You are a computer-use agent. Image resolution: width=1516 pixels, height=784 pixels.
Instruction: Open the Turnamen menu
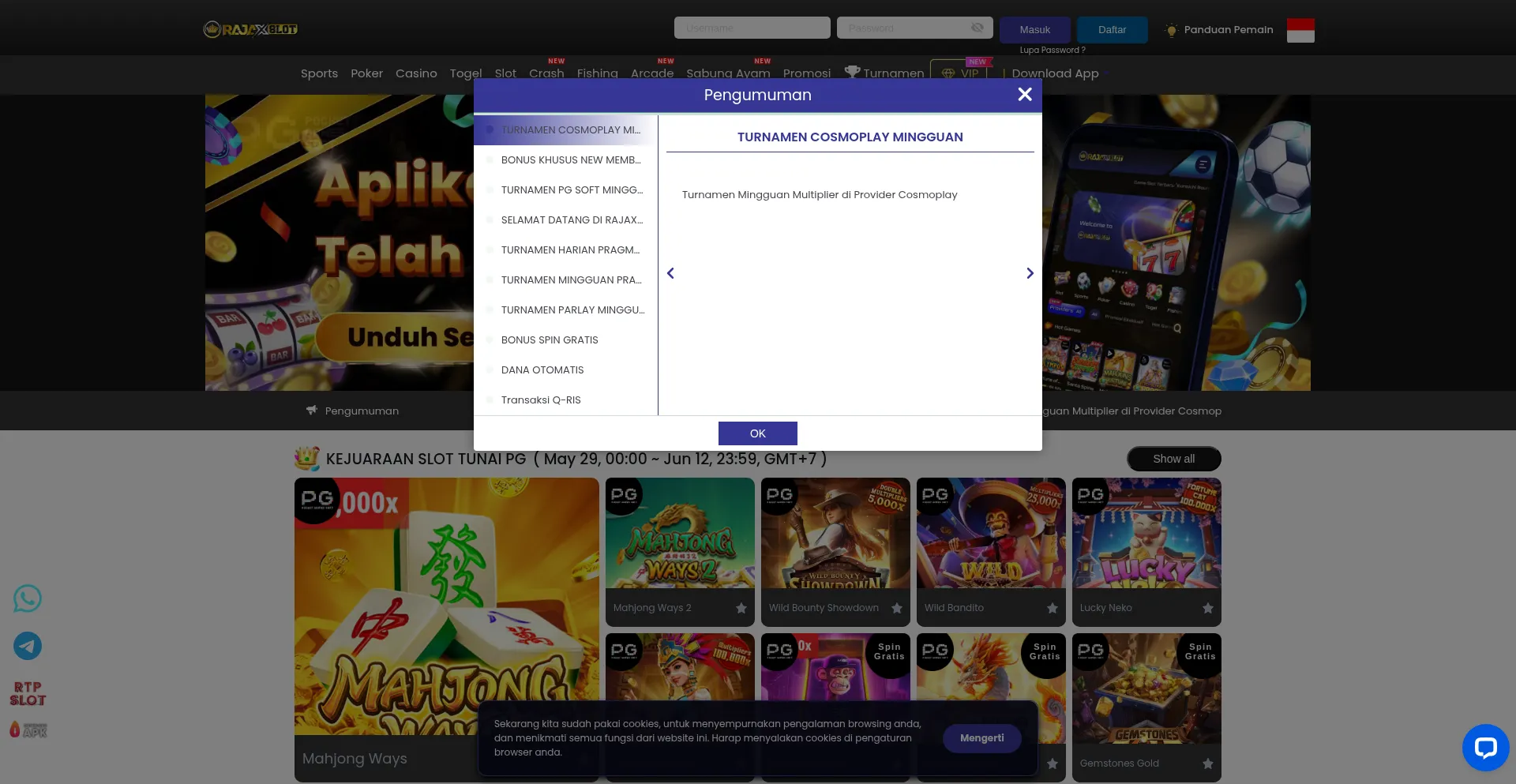[884, 73]
